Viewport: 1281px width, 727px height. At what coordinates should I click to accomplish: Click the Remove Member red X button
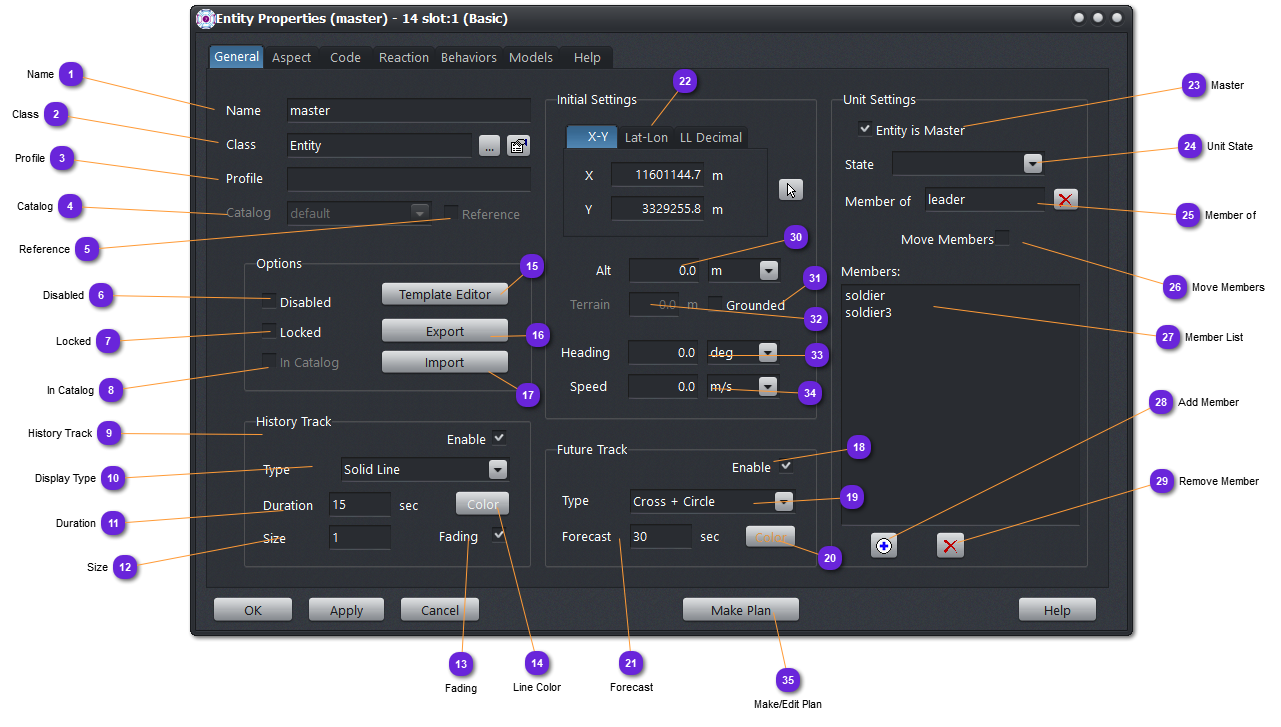click(x=950, y=545)
